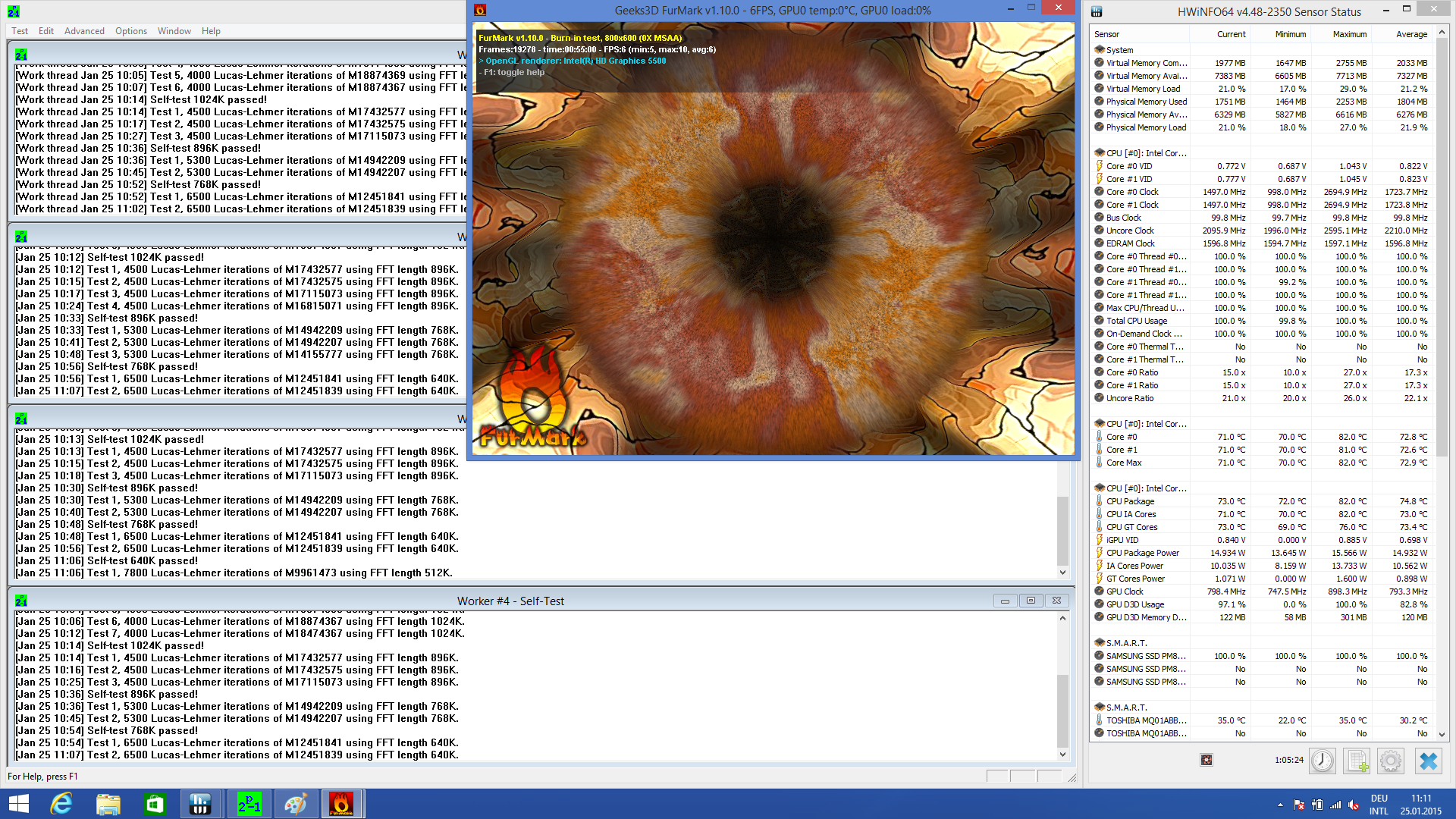
Task: Click the battery power tray icon
Action: pyautogui.click(x=1317, y=805)
